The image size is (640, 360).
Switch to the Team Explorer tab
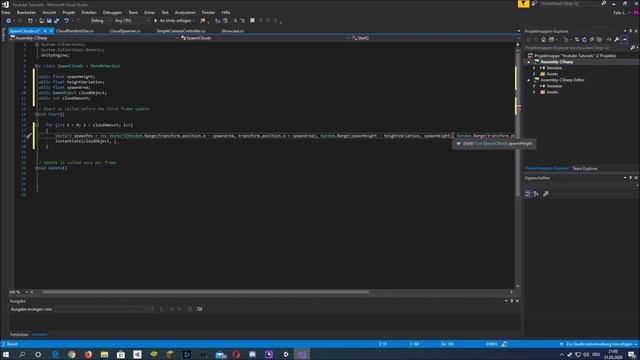pyautogui.click(x=584, y=169)
